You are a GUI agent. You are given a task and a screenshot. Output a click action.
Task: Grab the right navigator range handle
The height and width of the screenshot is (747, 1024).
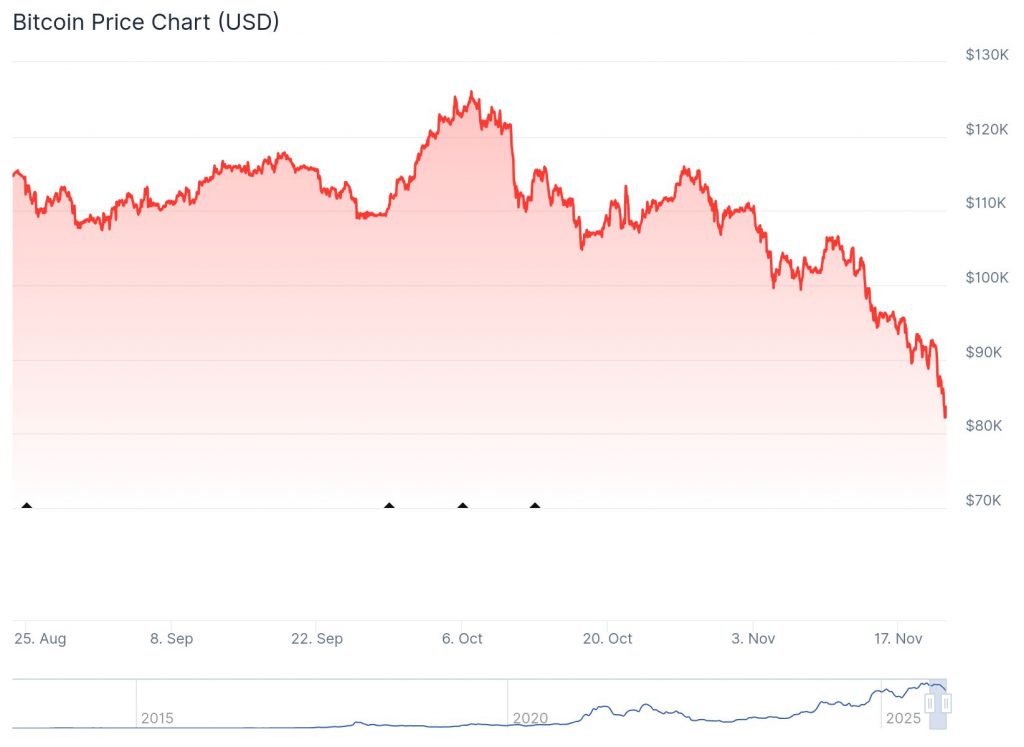pyautogui.click(x=946, y=704)
